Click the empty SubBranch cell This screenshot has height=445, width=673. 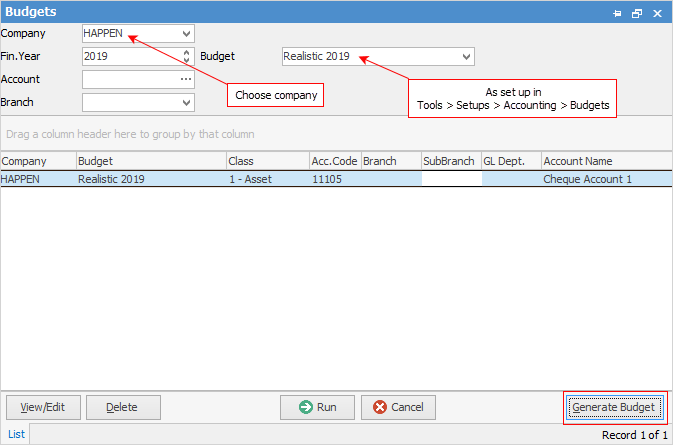tap(452, 179)
